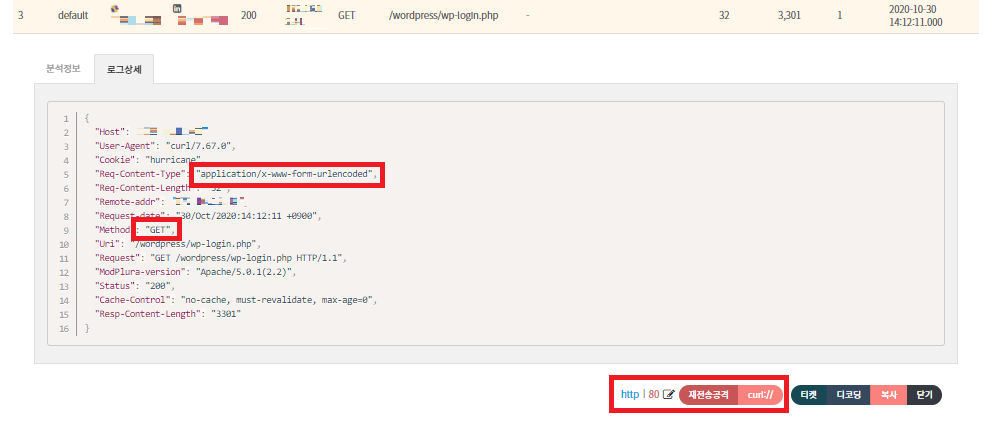The image size is (992, 432).
Task: Click the 디코딩 button
Action: coord(848,394)
